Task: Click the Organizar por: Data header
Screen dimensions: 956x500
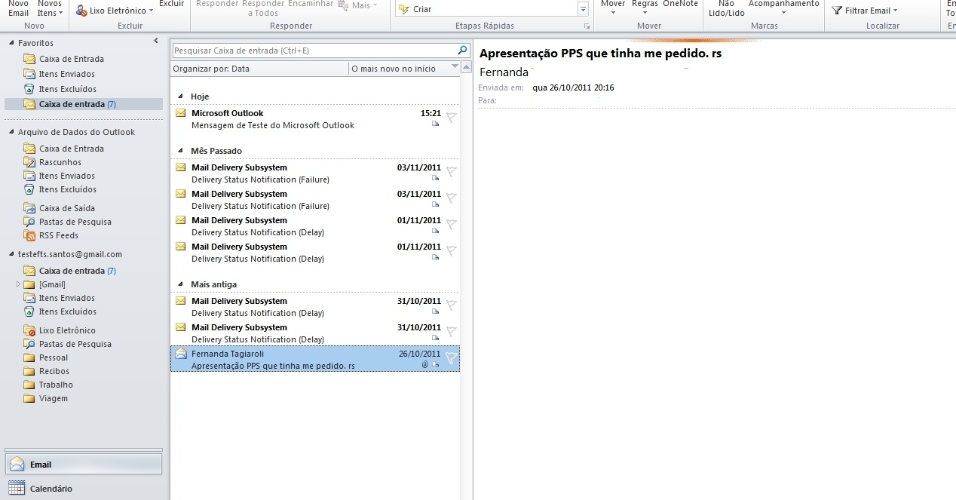Action: [x=211, y=69]
